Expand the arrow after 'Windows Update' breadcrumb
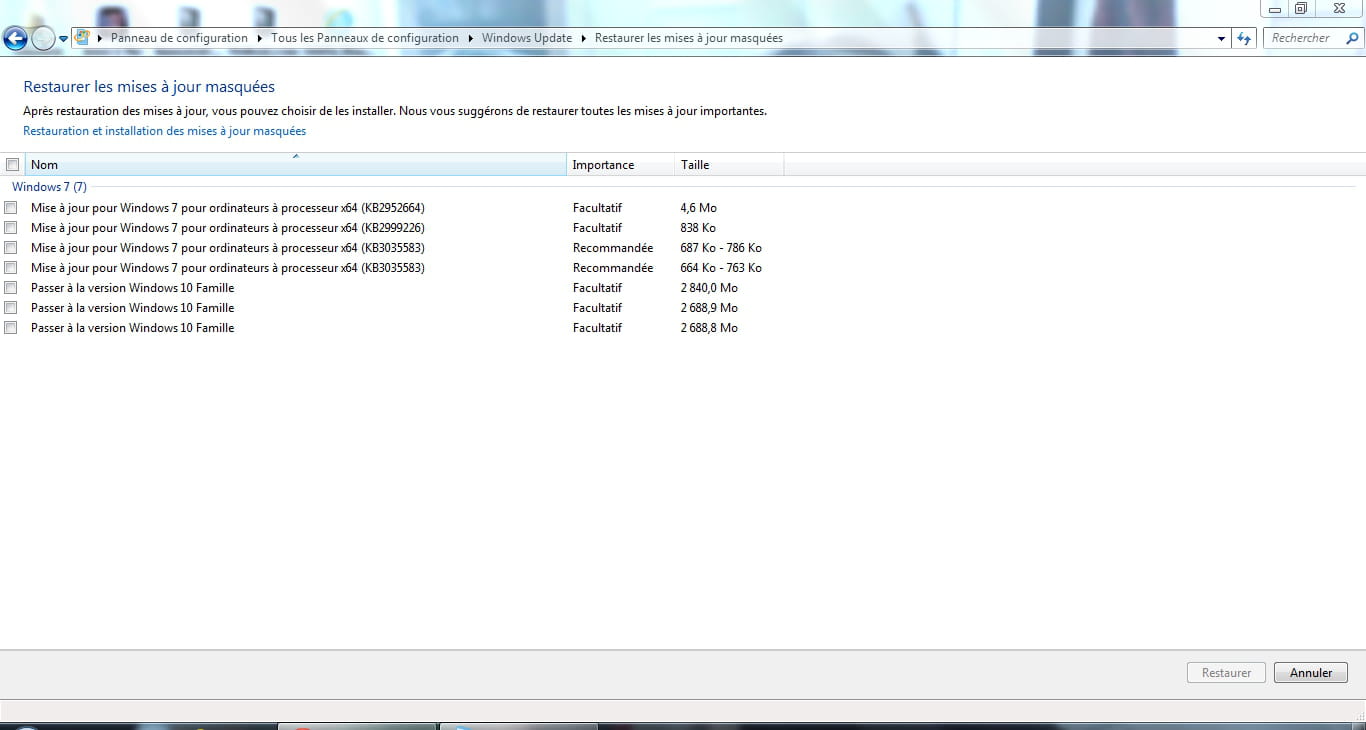The width and height of the screenshot is (1366, 730). coord(584,38)
